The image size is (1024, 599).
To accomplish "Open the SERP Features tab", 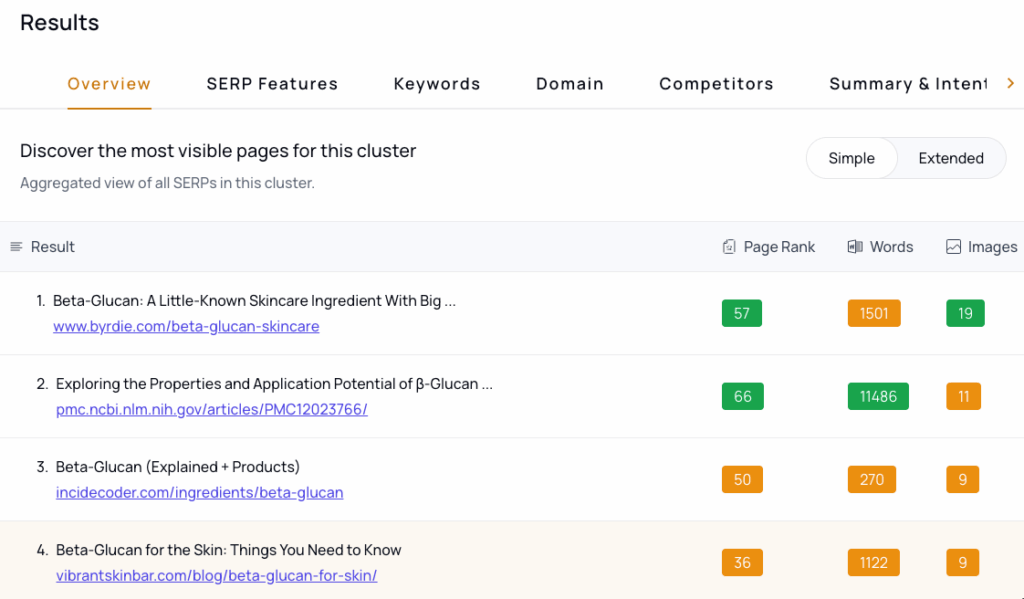I will pyautogui.click(x=272, y=84).
